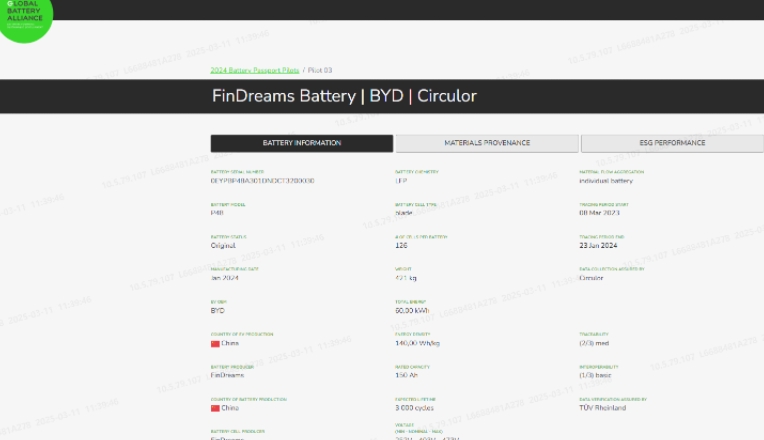Click the rated capacity value '150 Ah'
Viewport: 764px width, 440px height.
(406, 375)
